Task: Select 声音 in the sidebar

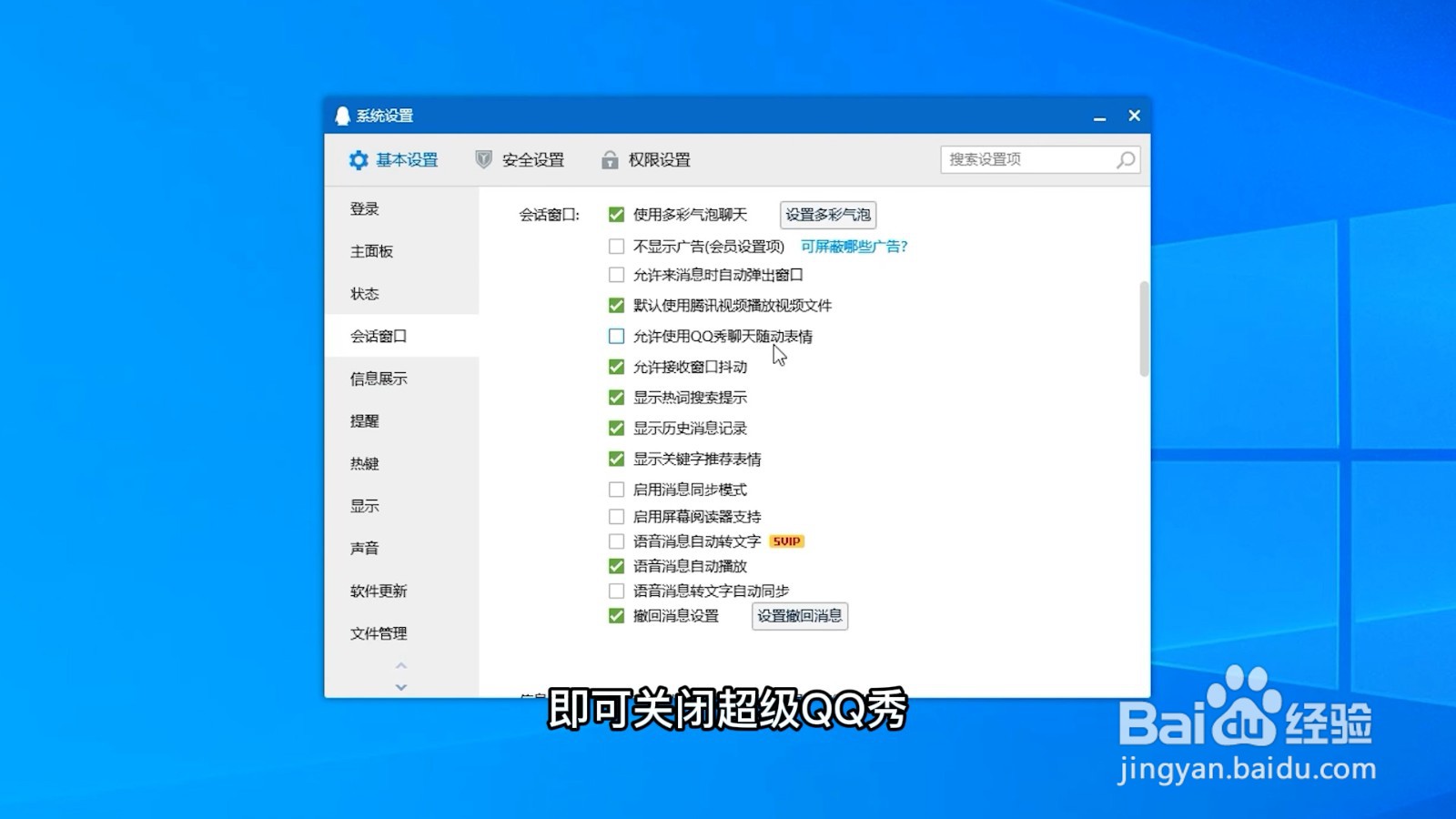Action: 401,548
